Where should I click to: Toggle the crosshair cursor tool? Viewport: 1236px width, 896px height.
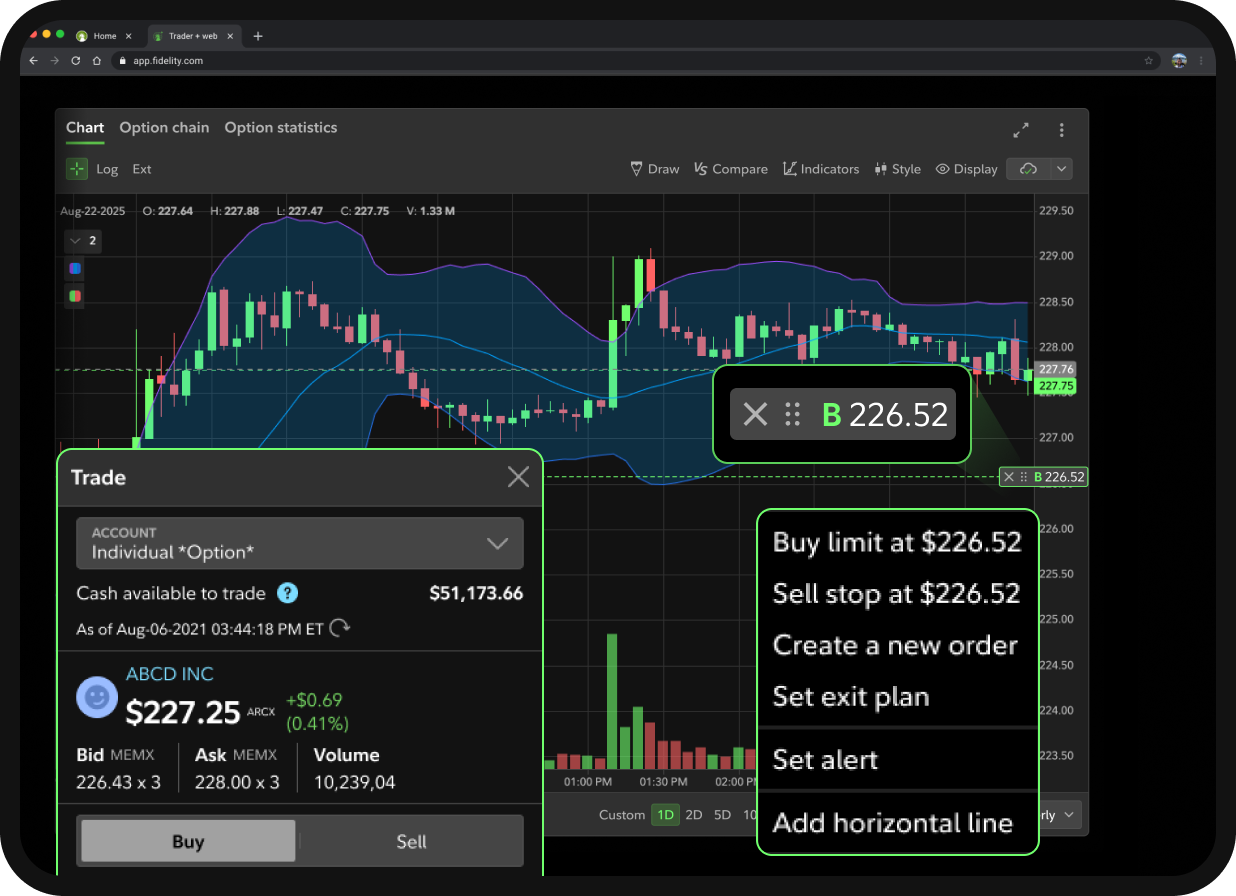click(x=77, y=169)
